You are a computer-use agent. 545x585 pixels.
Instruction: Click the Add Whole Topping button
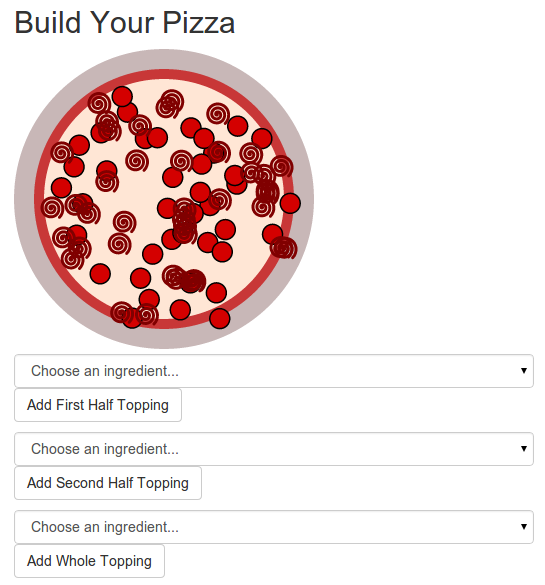[89, 561]
